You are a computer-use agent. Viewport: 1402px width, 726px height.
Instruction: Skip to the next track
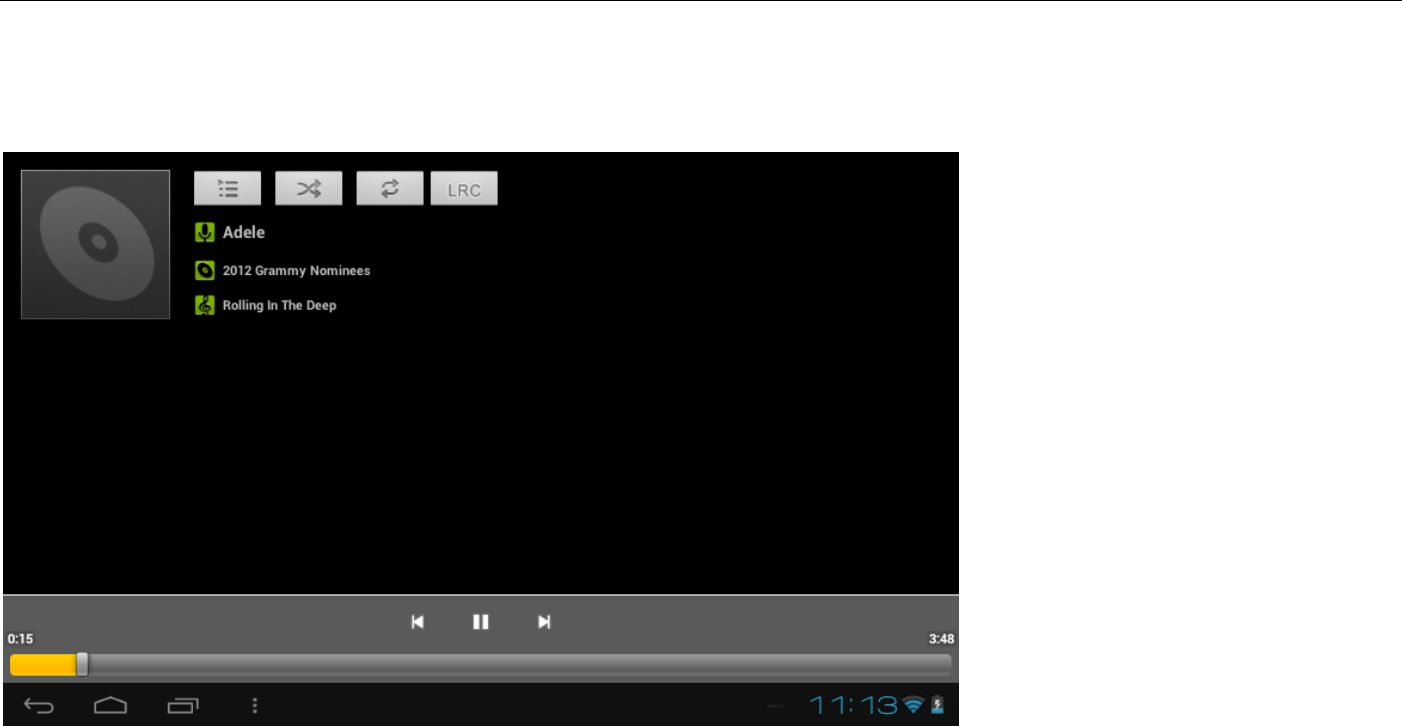[544, 622]
